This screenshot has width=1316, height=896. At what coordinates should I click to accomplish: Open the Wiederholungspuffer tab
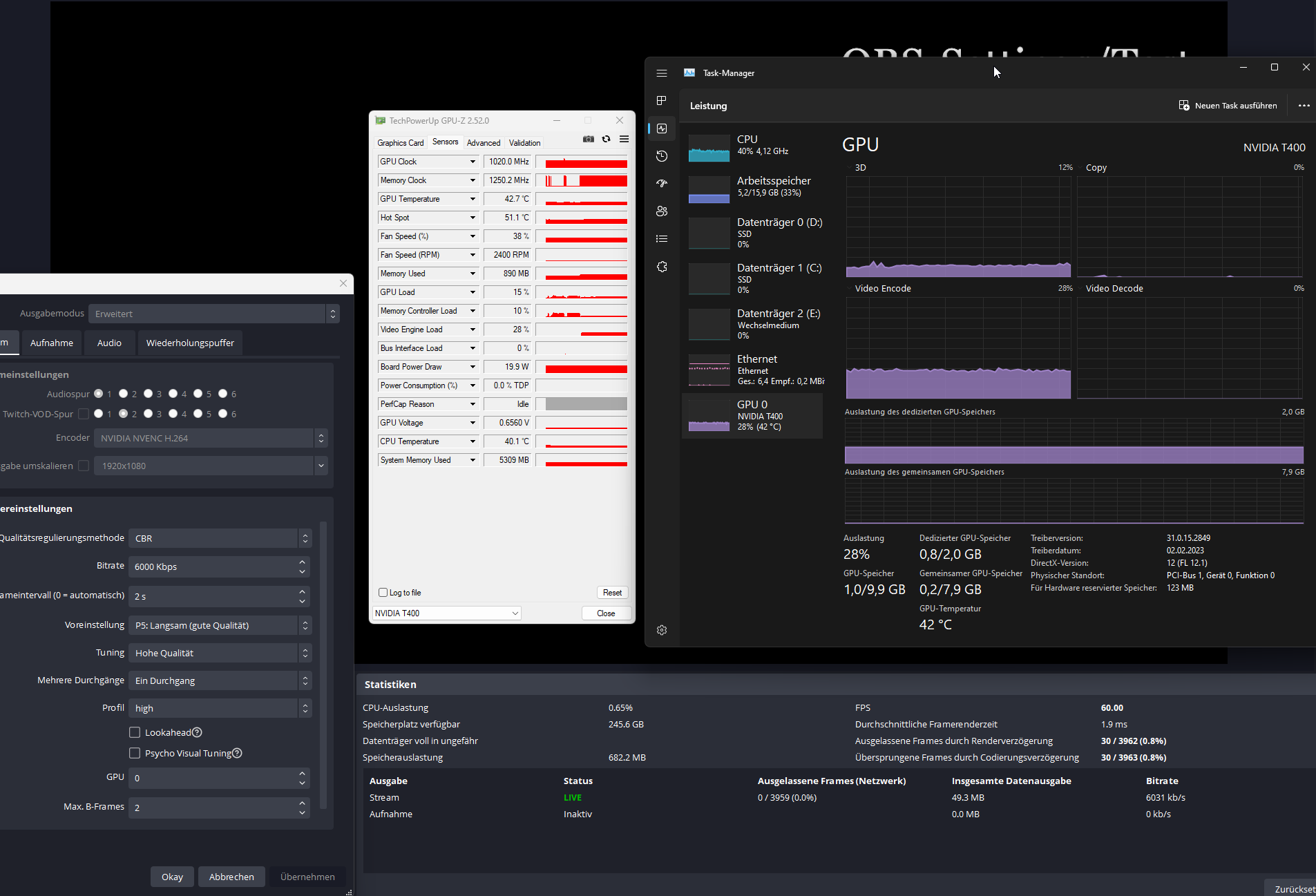190,343
